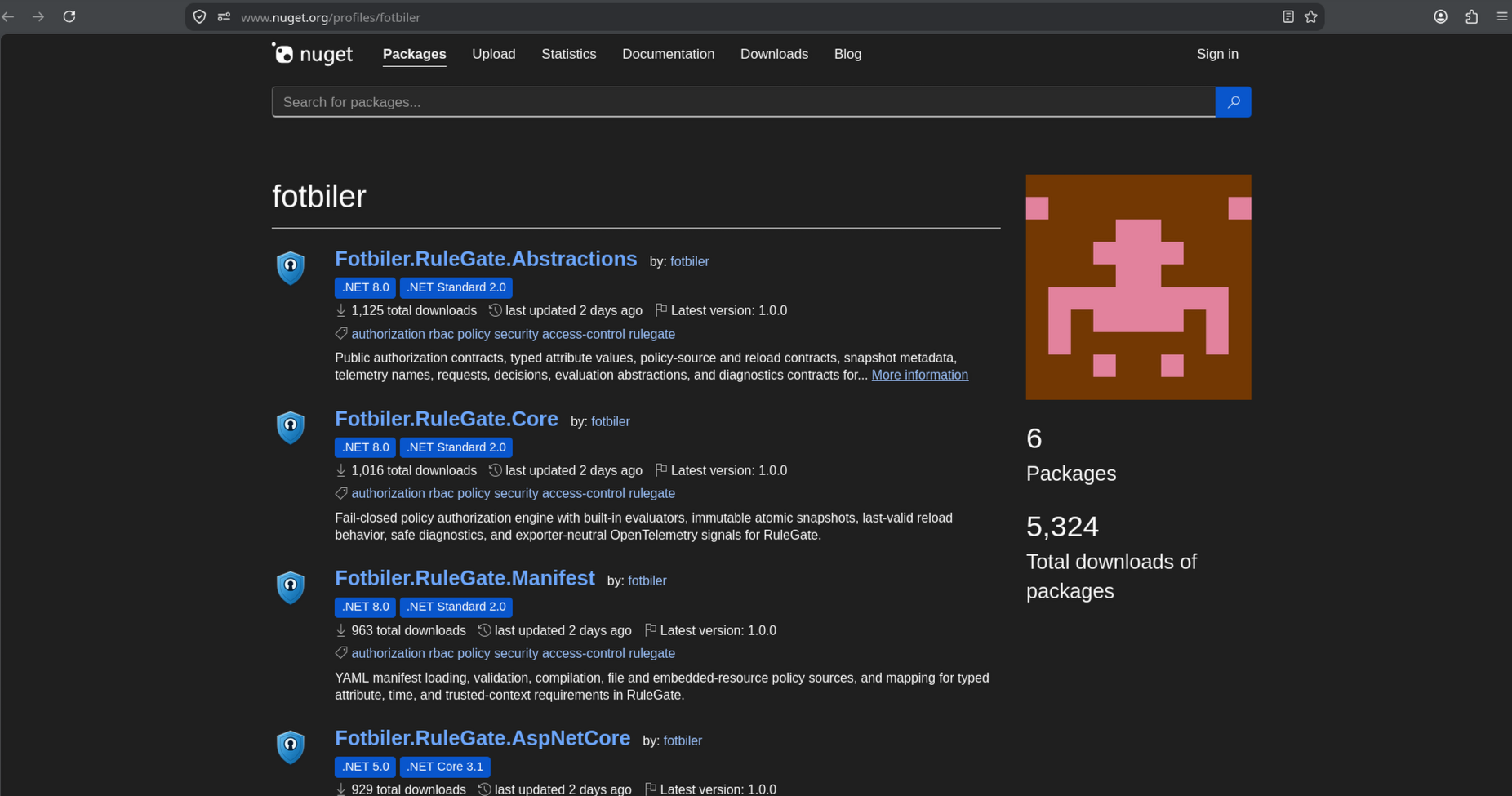Click the browser back arrow
The image size is (1512, 796).
9,16
